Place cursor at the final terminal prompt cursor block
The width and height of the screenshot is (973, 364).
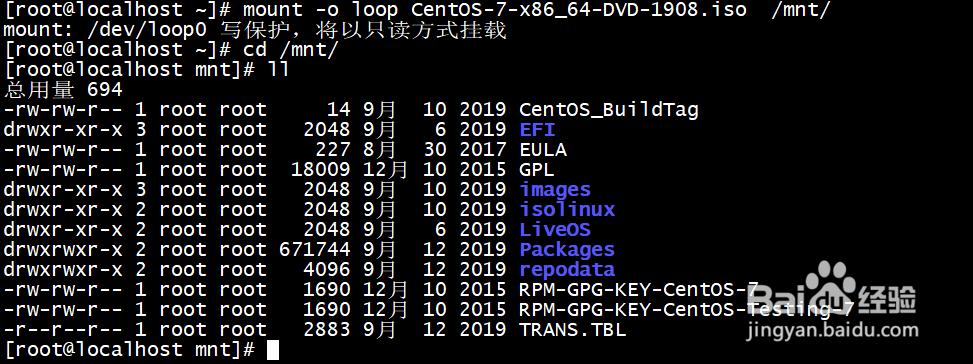(273, 350)
